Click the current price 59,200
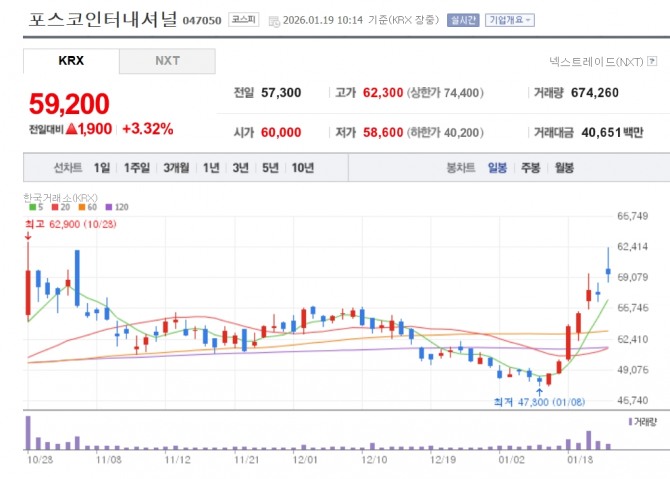The width and height of the screenshot is (670, 479). point(69,104)
